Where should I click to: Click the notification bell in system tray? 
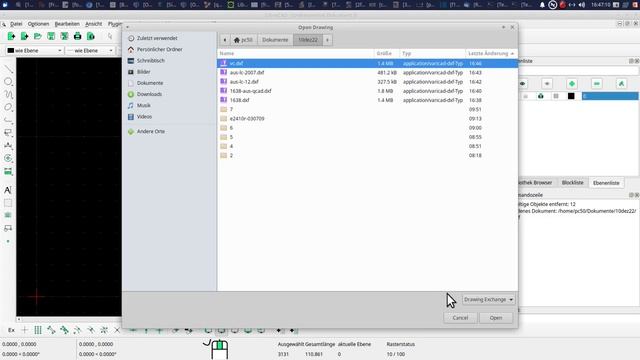click(x=542, y=5)
